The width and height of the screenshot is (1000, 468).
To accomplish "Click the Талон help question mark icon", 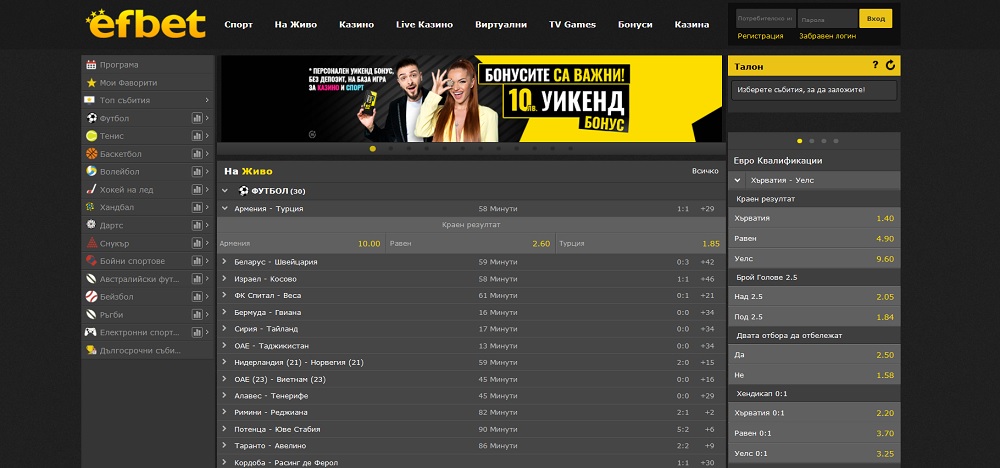I will point(875,65).
